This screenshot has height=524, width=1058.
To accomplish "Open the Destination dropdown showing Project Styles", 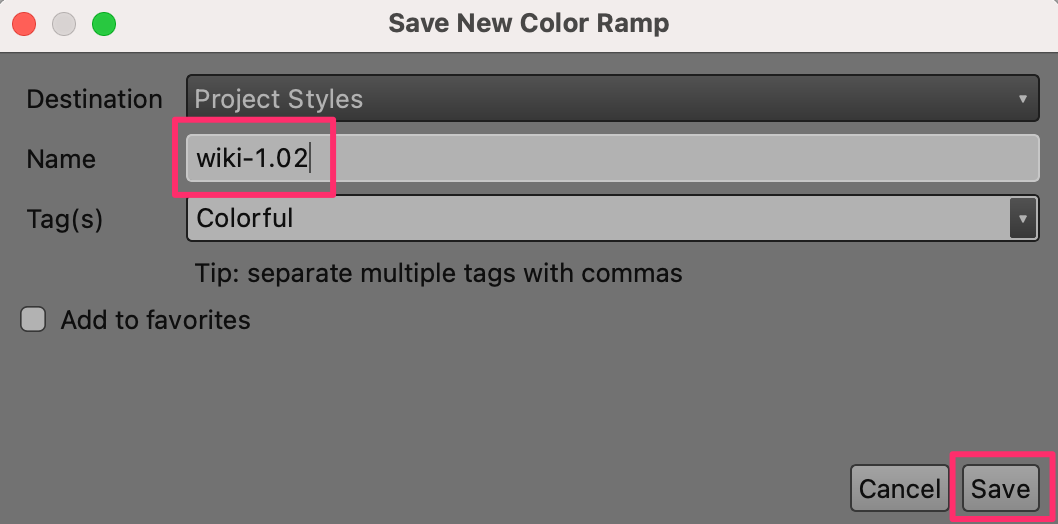I will [600, 99].
